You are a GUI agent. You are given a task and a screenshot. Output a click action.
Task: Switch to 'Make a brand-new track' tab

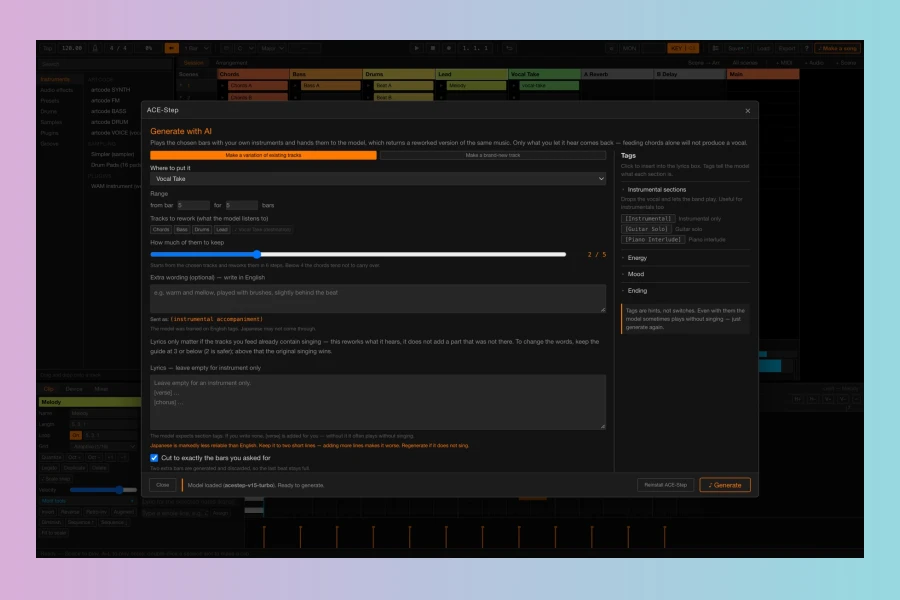click(x=492, y=156)
